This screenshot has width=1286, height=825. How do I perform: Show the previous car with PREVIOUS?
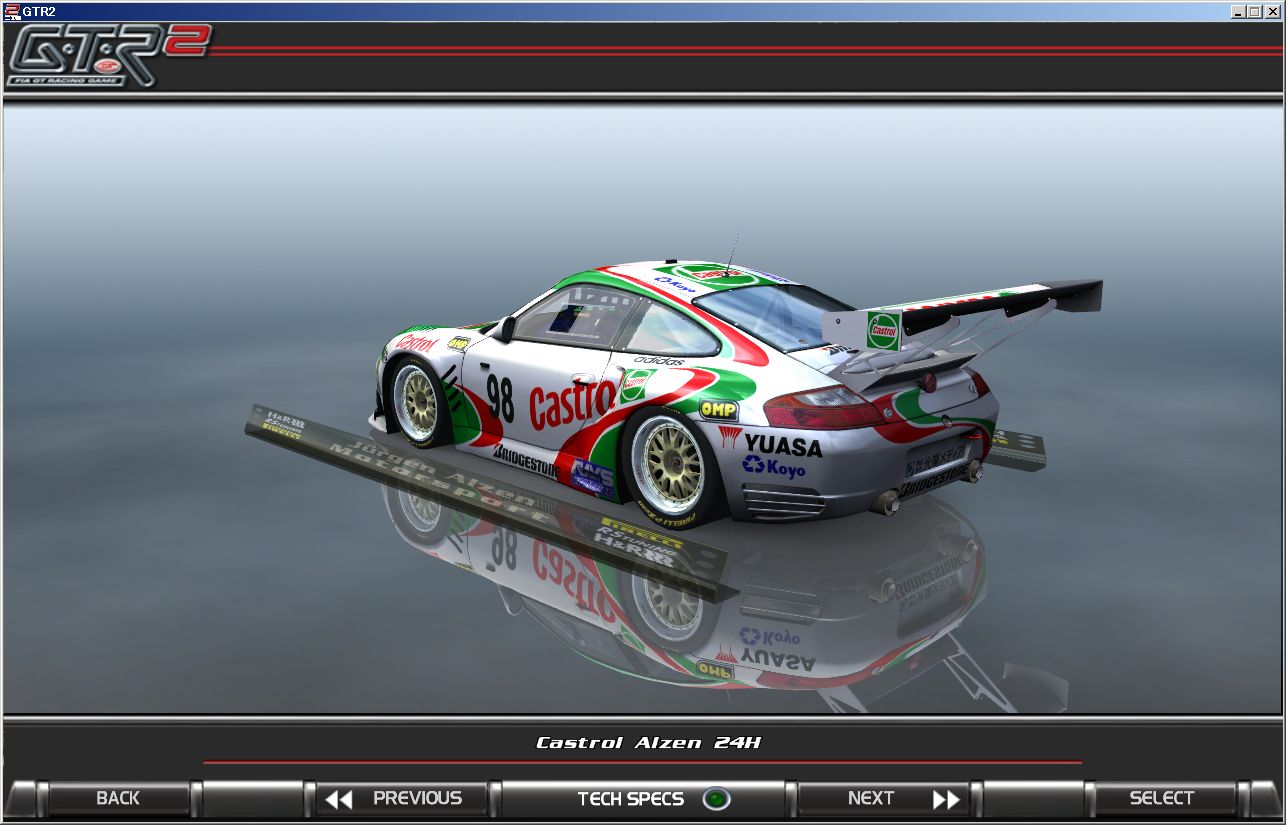pos(403,798)
